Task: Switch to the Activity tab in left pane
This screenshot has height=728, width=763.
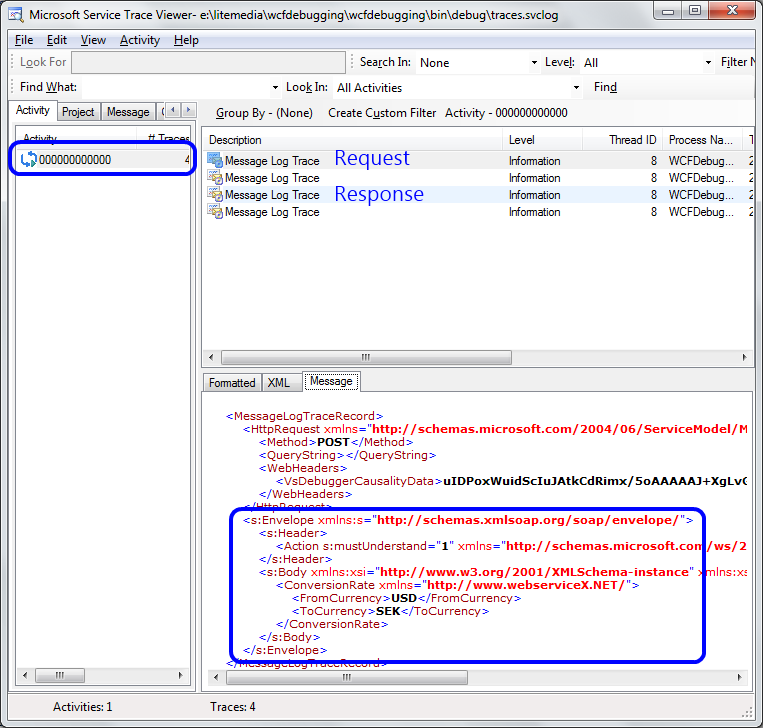Action: 33,110
